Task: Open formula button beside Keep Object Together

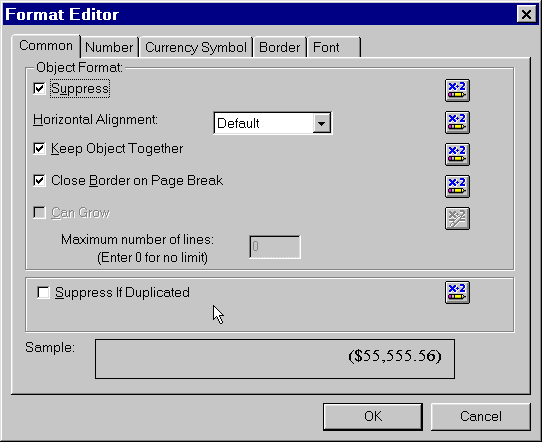Action: tap(457, 154)
